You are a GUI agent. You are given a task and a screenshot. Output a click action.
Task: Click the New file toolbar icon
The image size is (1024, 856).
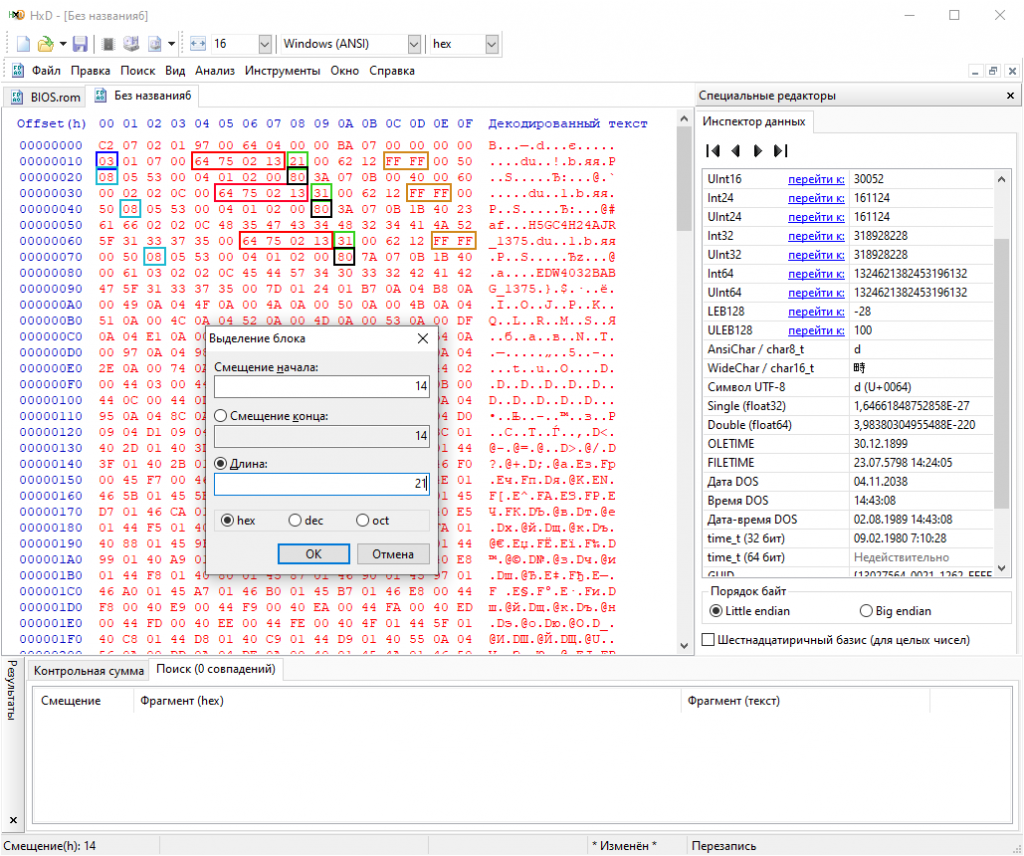click(23, 44)
